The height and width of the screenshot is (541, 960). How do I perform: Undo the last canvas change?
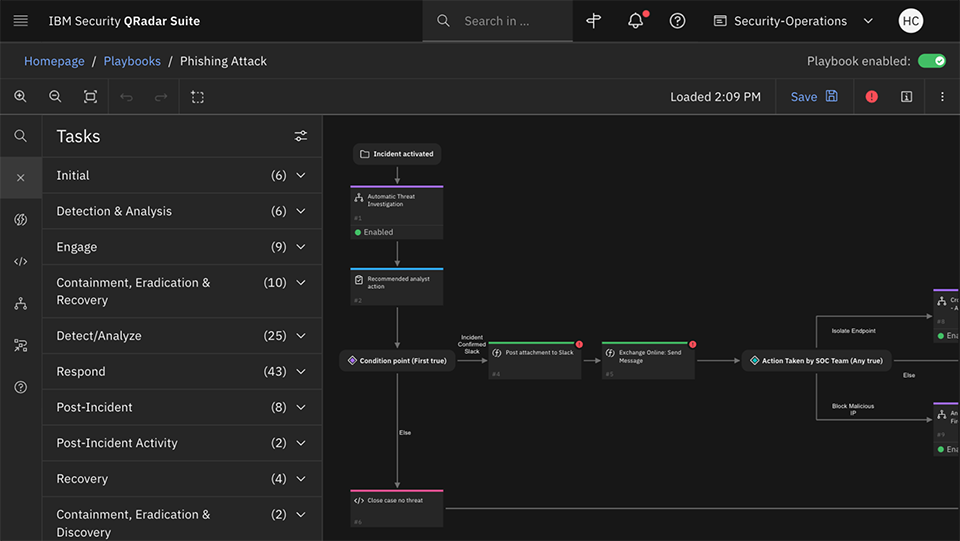tap(126, 97)
